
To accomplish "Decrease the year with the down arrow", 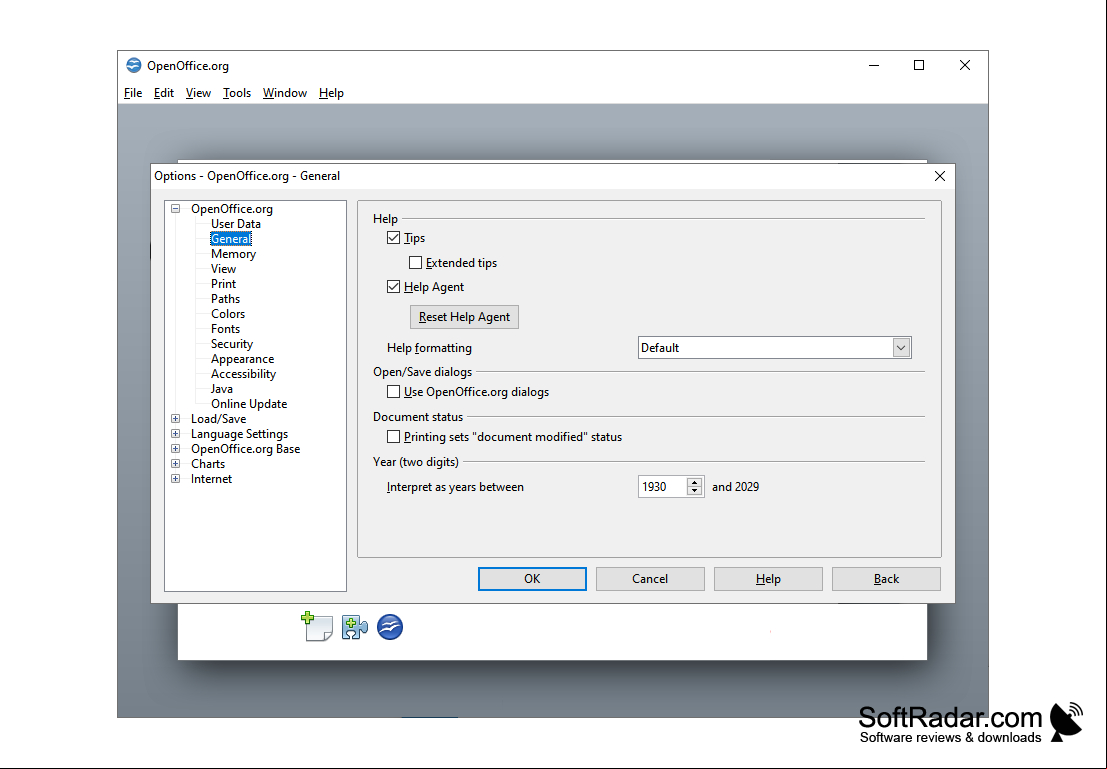I will coord(695,491).
